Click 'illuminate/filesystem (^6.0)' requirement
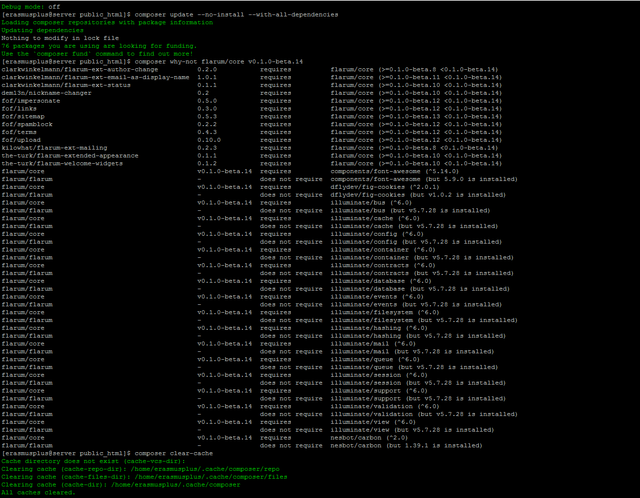 [385, 312]
